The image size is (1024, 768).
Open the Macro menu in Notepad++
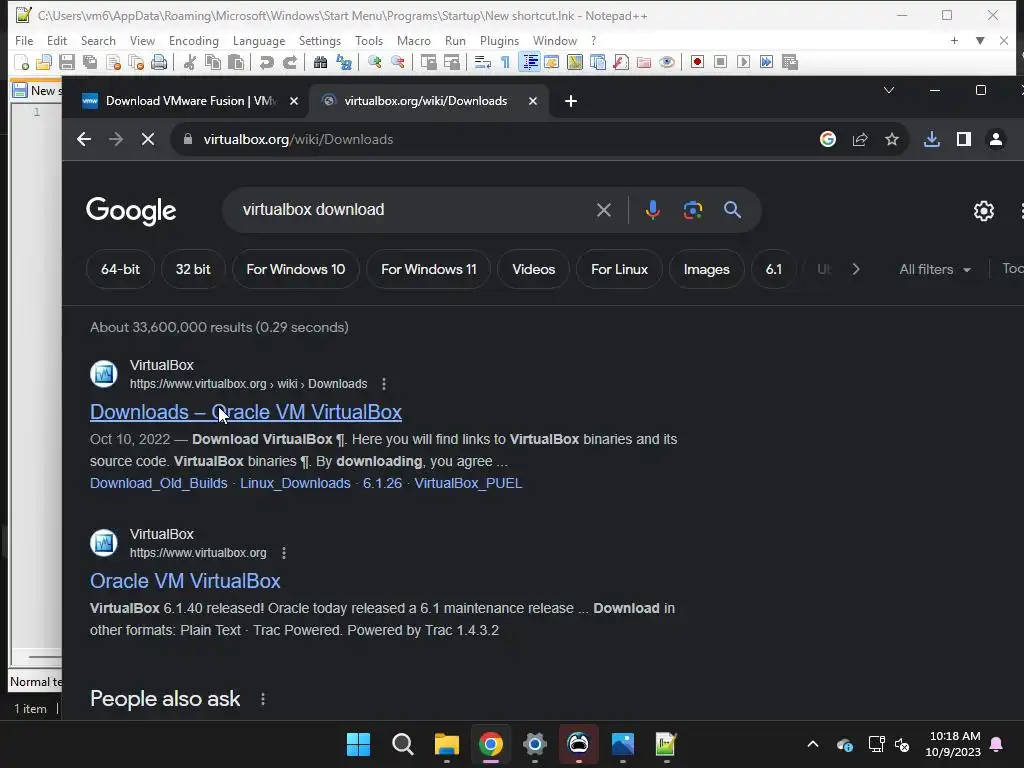click(x=413, y=40)
